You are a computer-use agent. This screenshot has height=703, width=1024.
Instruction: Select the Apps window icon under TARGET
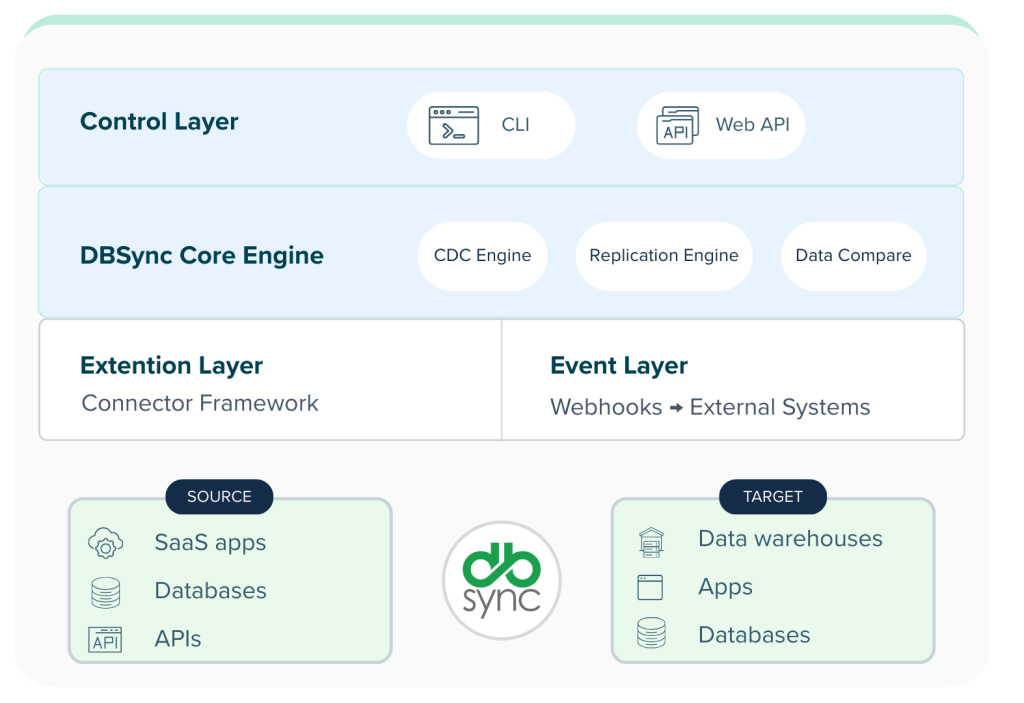pyautogui.click(x=651, y=587)
